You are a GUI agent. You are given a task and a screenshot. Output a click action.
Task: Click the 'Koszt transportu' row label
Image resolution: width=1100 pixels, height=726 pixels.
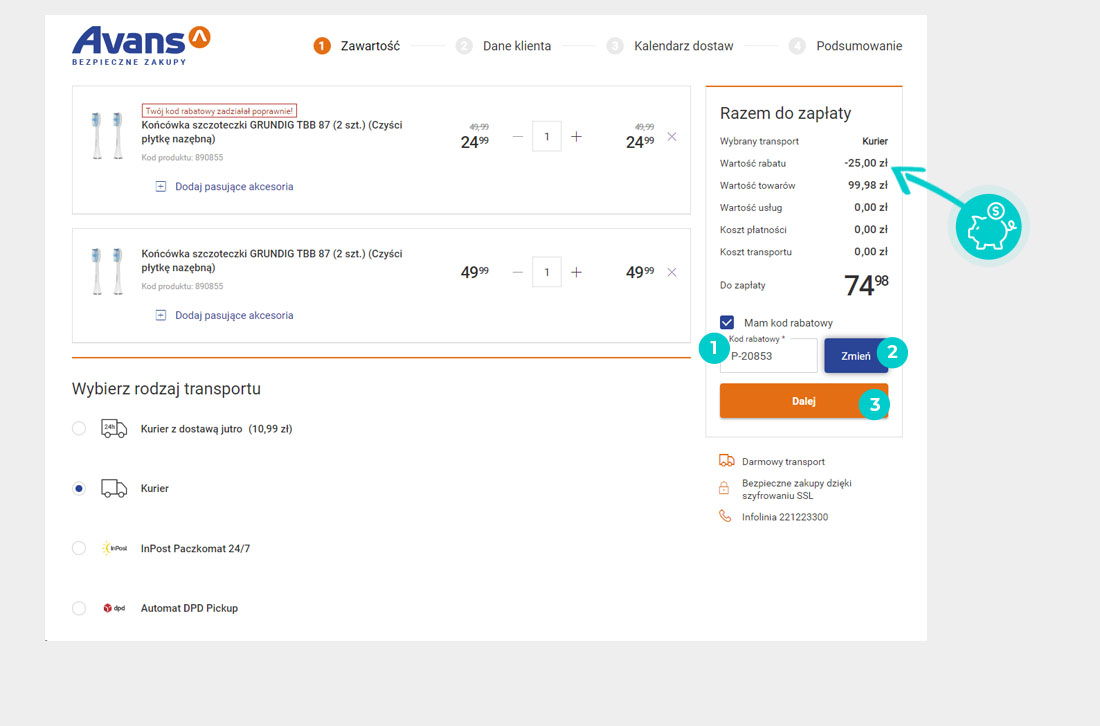[756, 252]
